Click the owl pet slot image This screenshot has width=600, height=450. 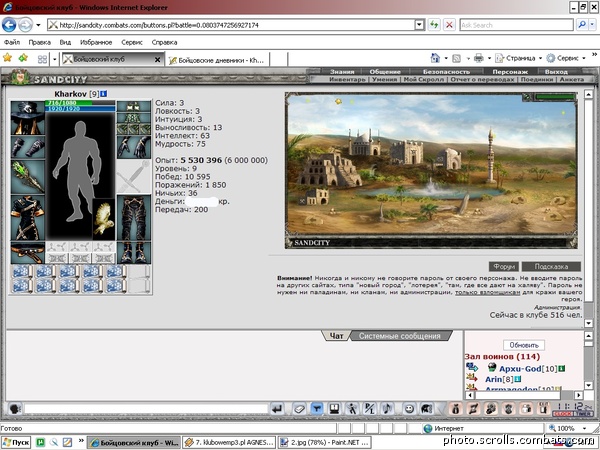coord(104,219)
